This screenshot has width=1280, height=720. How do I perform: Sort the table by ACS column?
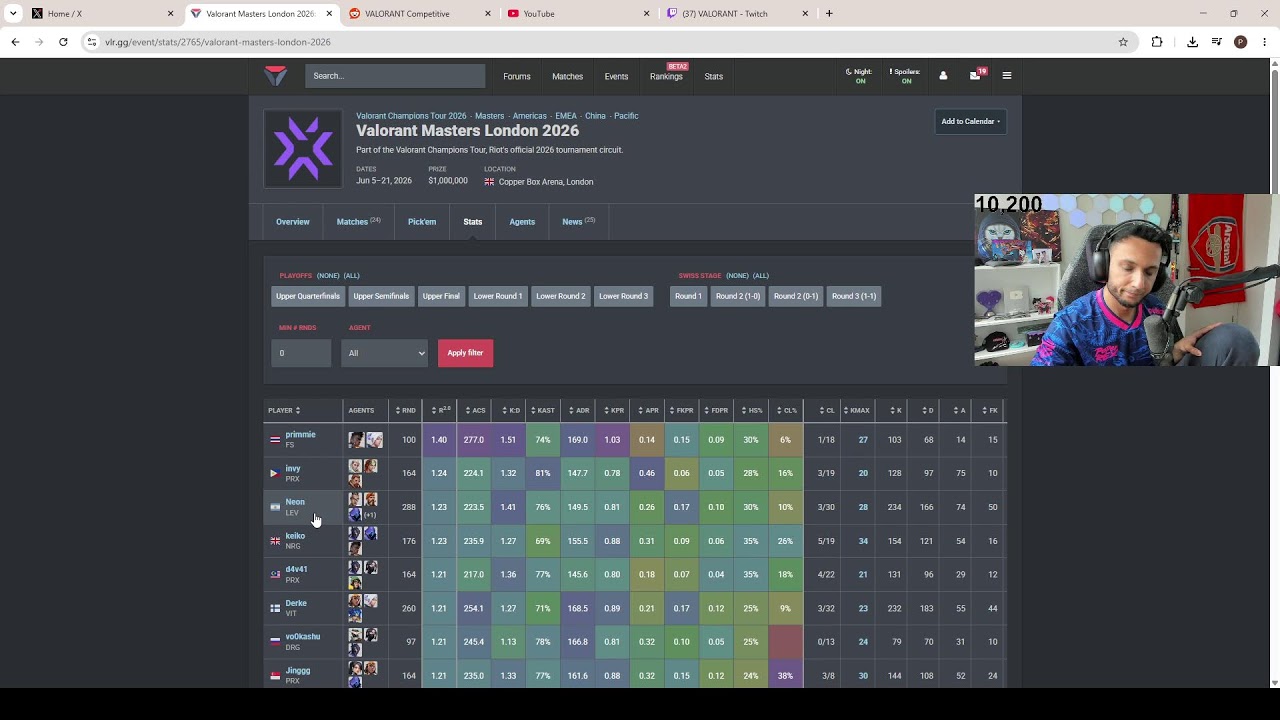point(473,410)
